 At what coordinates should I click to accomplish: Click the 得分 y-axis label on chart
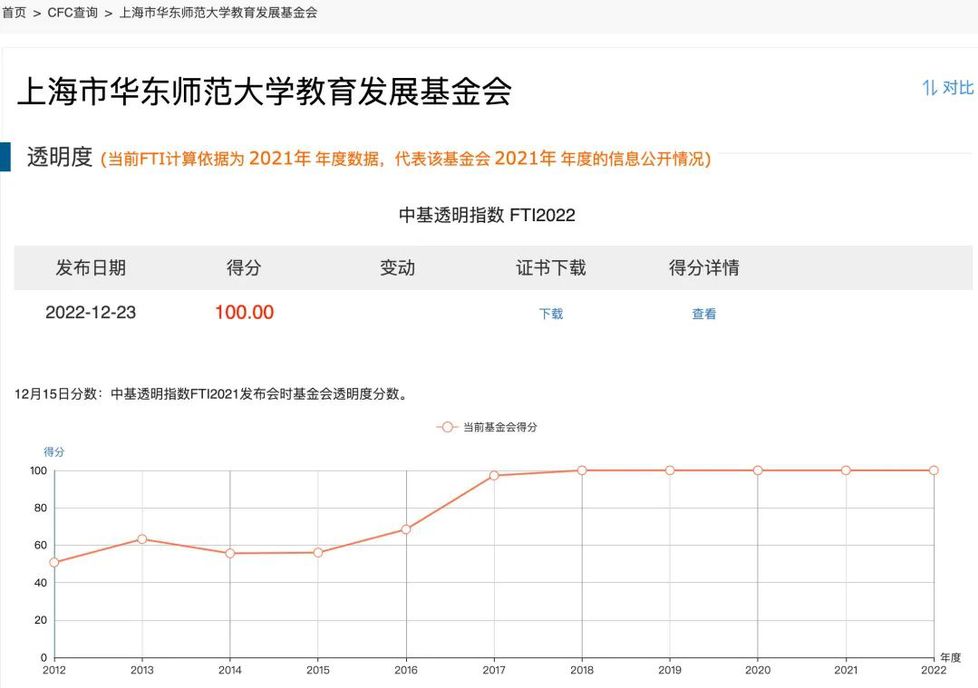(54, 452)
